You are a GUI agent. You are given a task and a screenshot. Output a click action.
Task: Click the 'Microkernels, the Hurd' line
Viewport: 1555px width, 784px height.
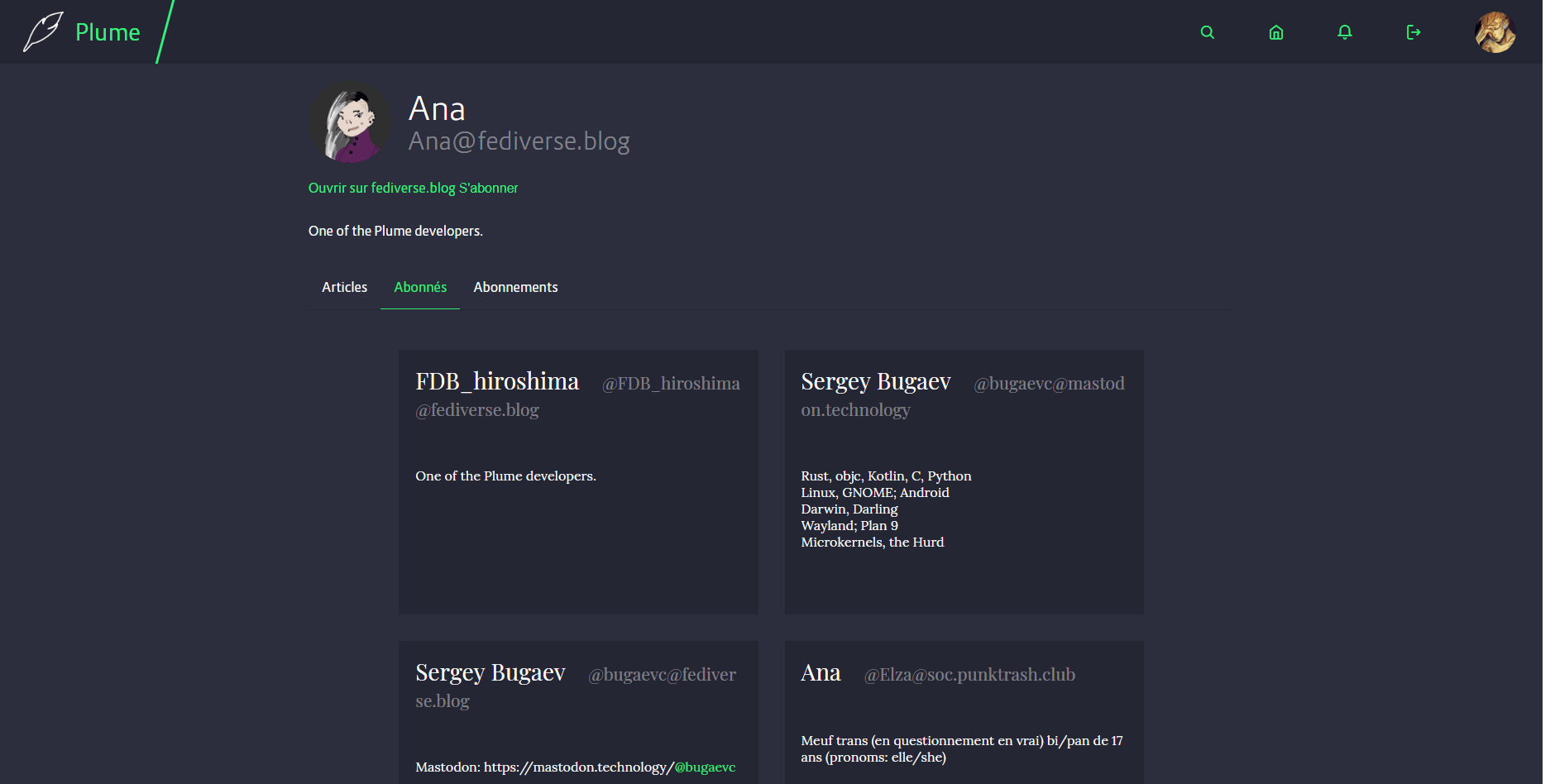click(x=872, y=542)
